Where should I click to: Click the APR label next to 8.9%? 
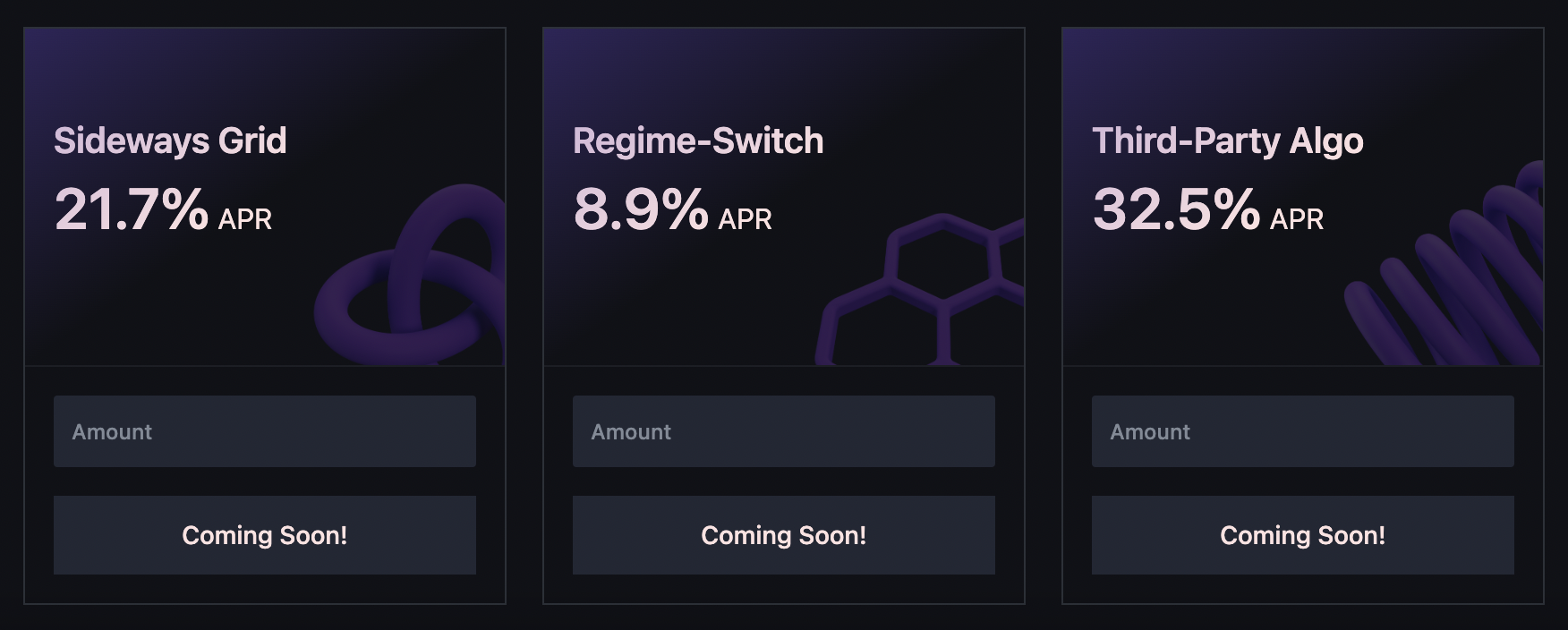coord(746,219)
